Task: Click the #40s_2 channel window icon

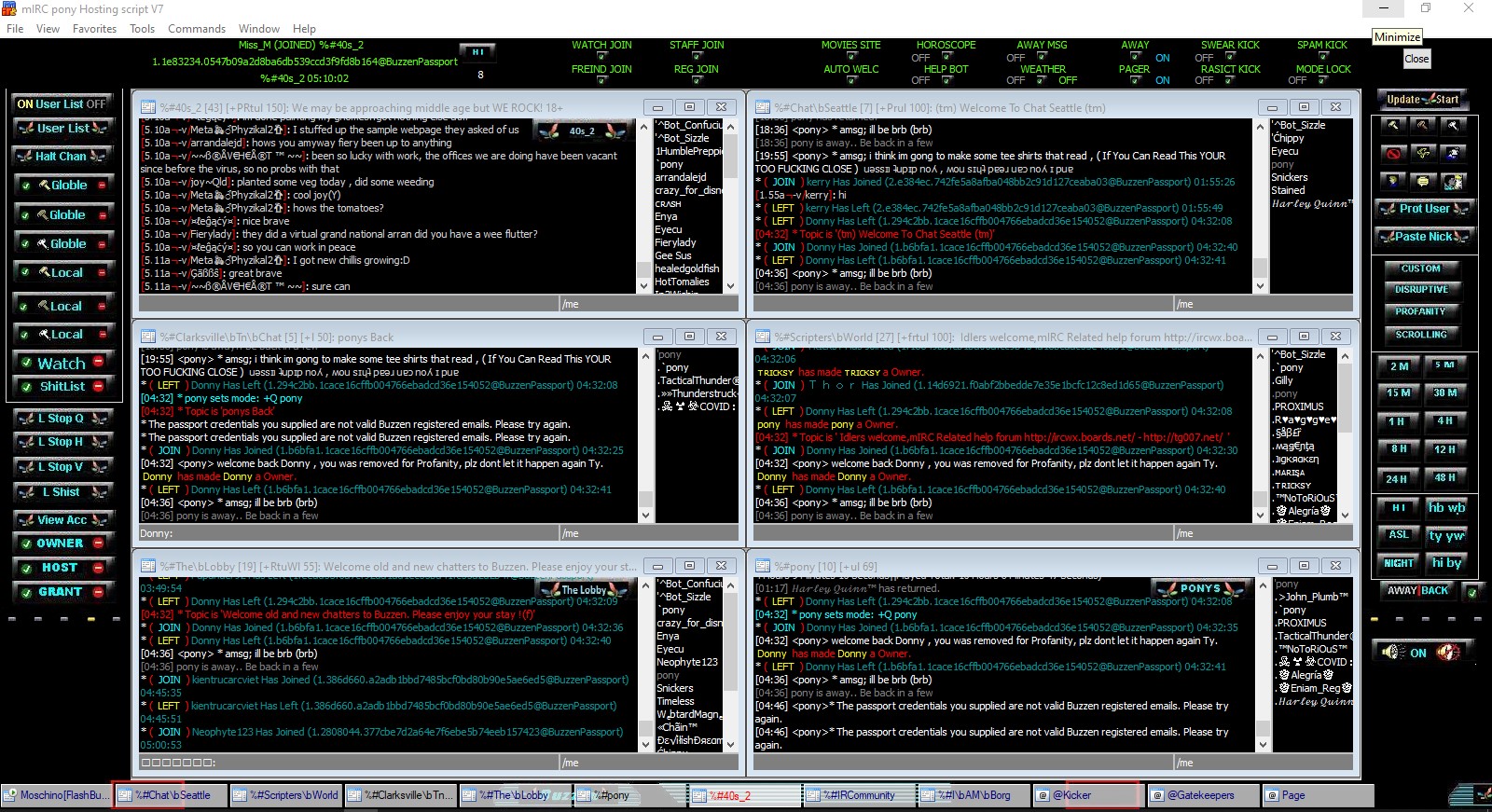Action: click(x=147, y=107)
